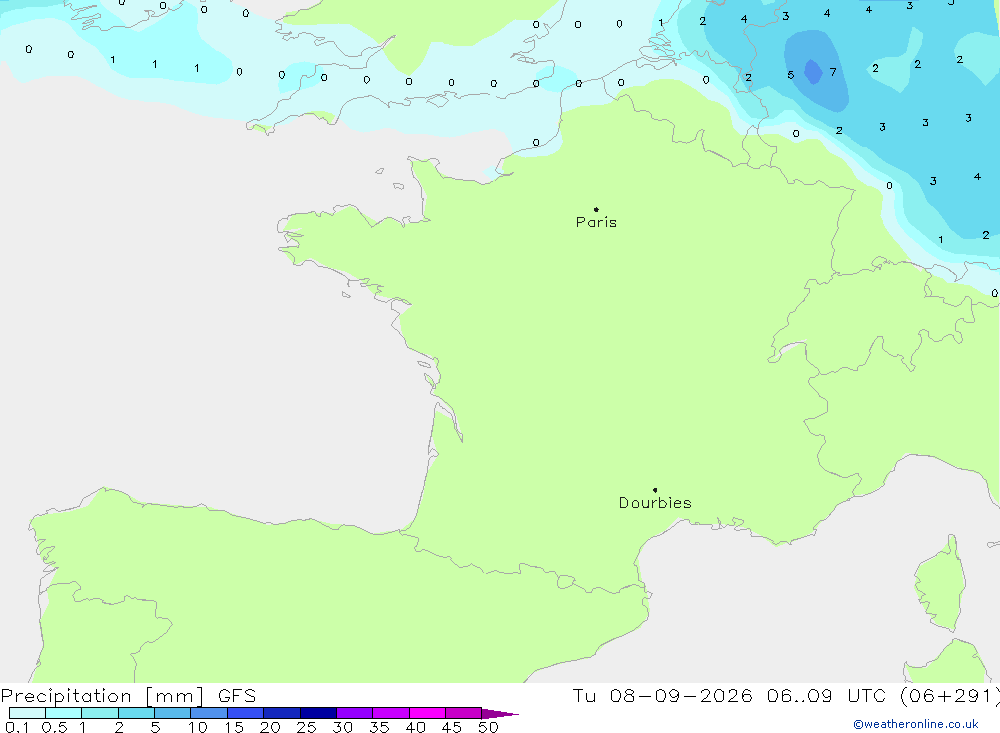
Task: Select the 10–15 mm legend swatch
Action: [x=209, y=713]
